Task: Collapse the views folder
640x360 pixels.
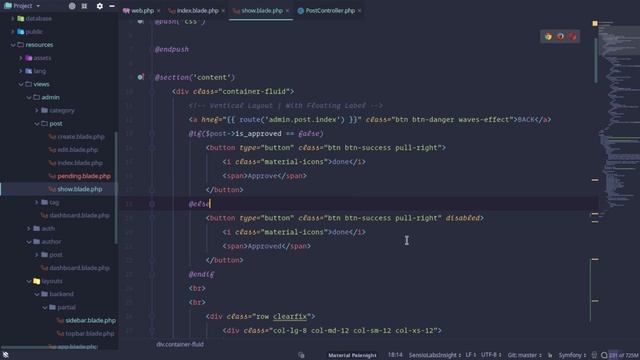Action: pyautogui.click(x=21, y=84)
